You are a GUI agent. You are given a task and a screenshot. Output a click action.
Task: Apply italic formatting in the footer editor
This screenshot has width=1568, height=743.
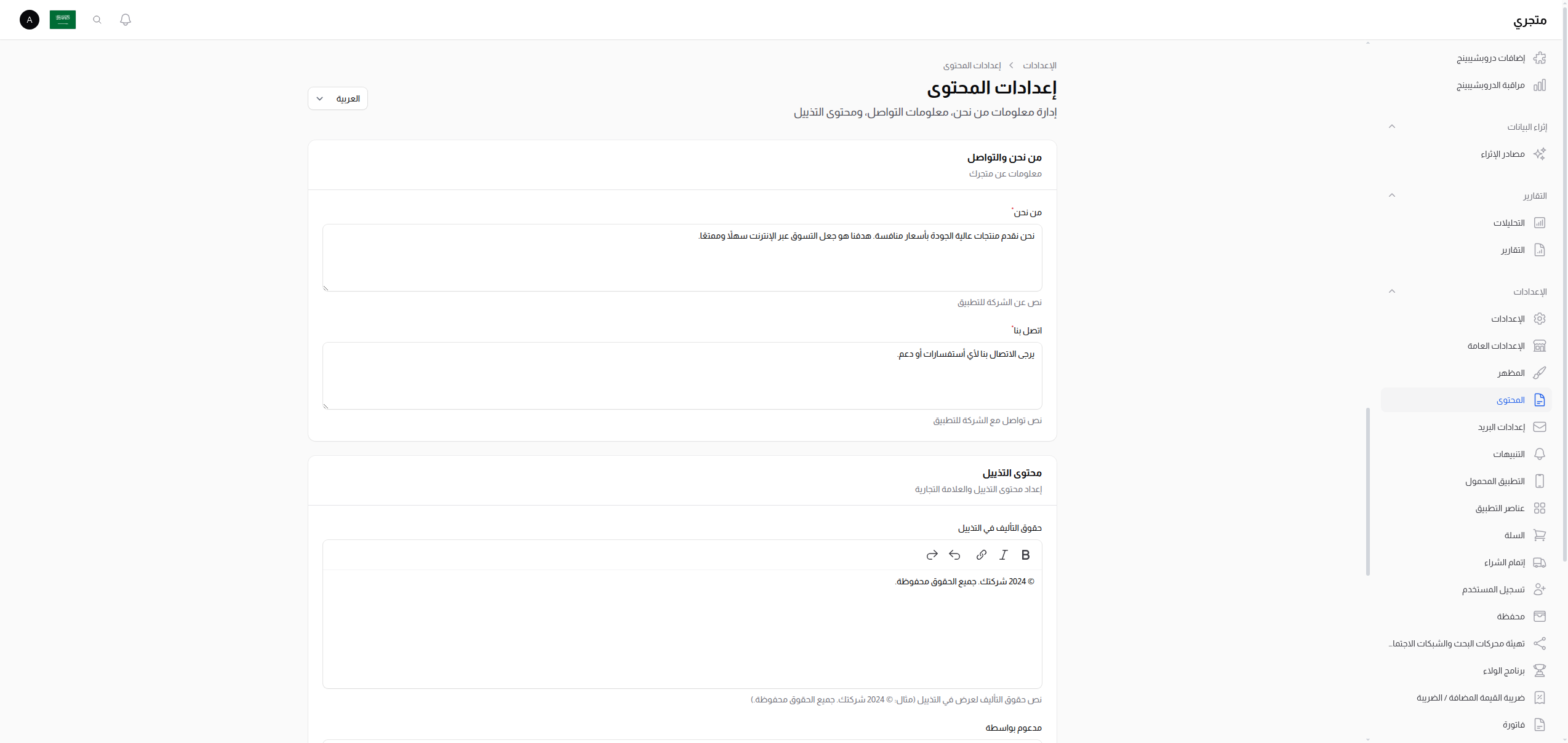(x=1003, y=554)
